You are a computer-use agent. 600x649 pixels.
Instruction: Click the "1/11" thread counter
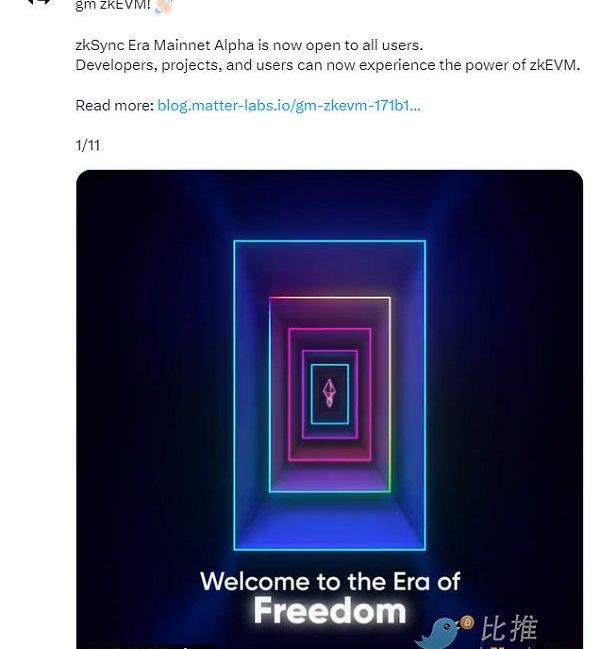[x=88, y=145]
